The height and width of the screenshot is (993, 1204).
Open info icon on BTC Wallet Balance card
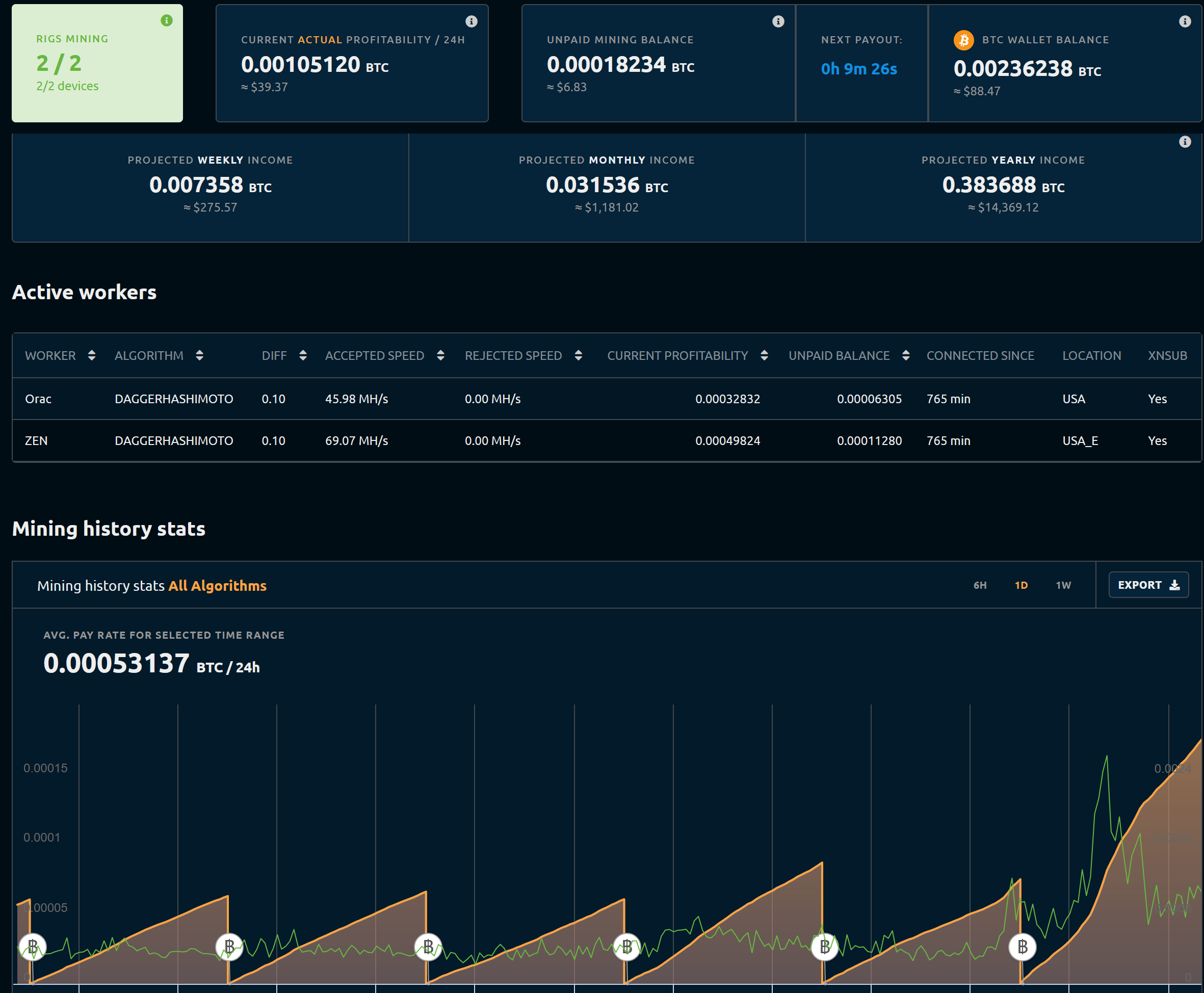[1185, 21]
